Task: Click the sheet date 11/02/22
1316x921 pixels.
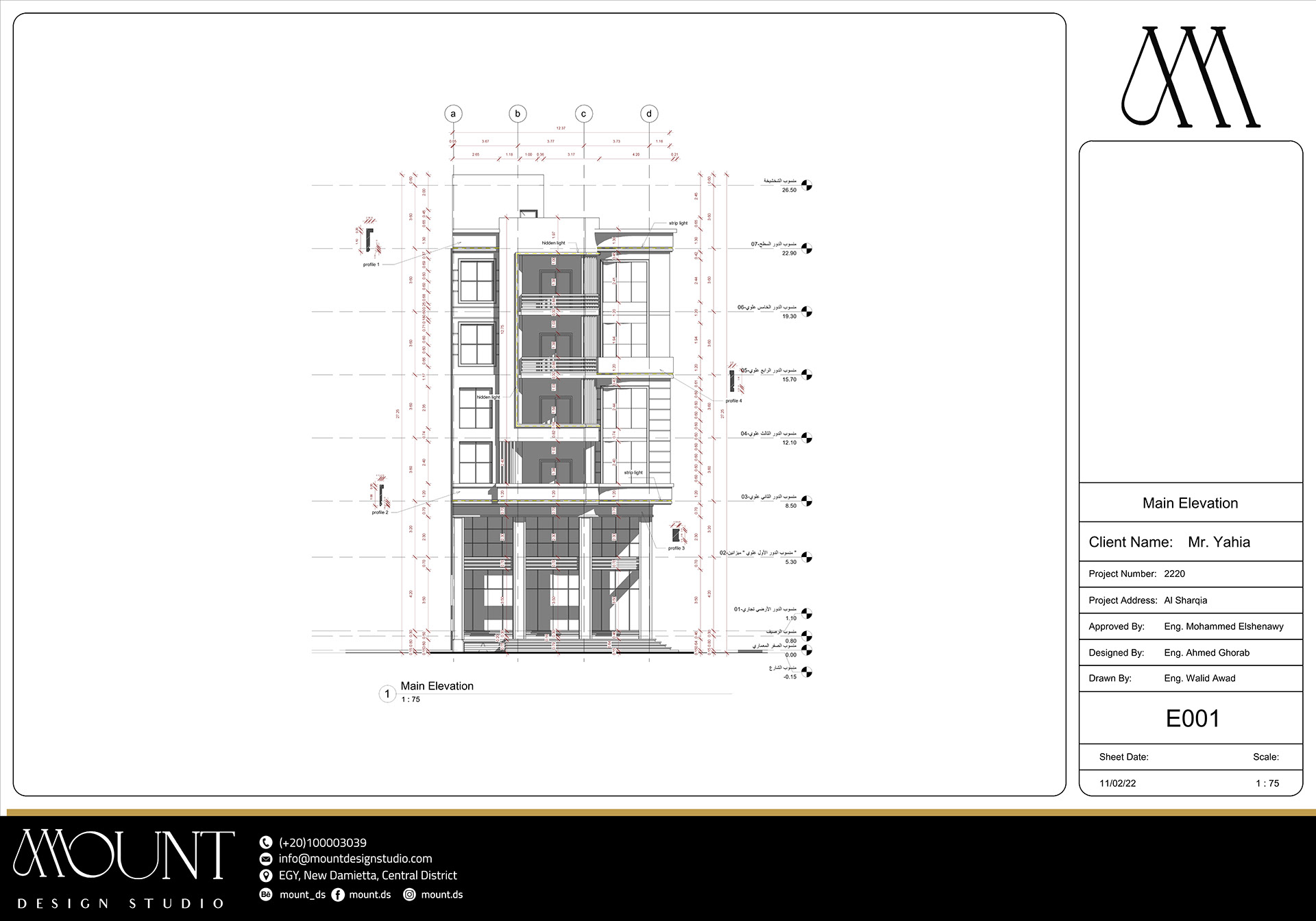Action: tap(1117, 783)
